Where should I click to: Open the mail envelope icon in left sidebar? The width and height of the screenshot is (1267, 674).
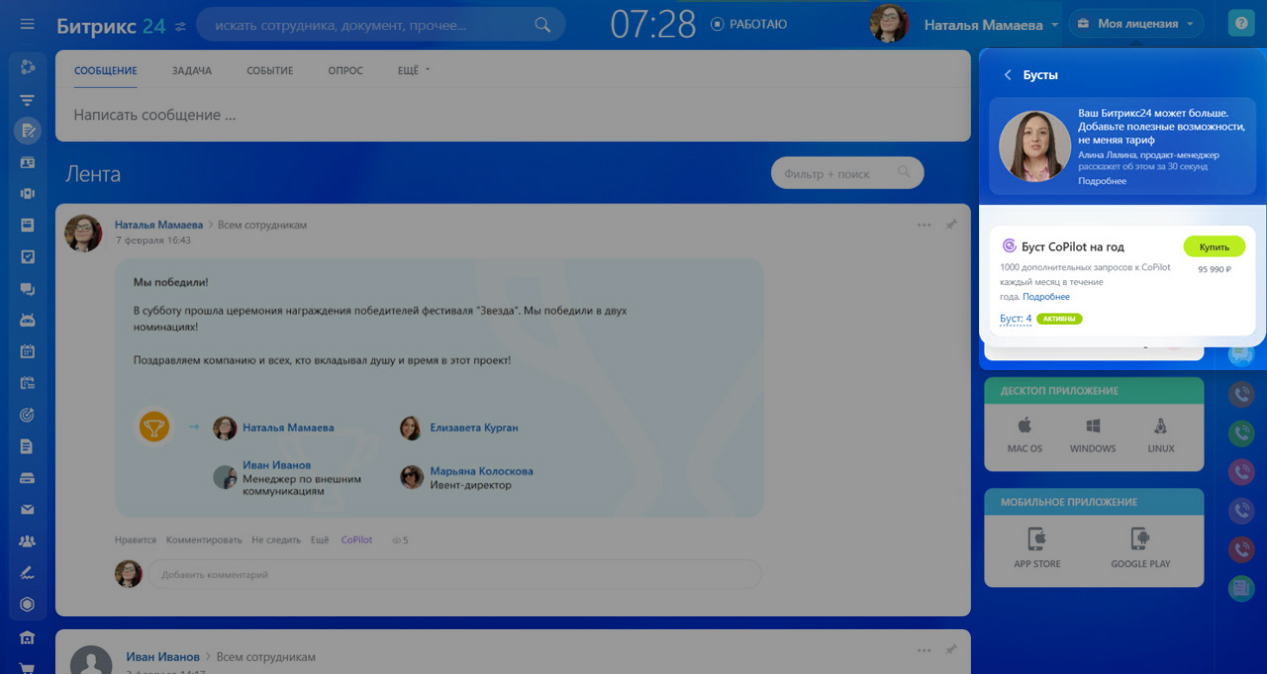(x=27, y=509)
